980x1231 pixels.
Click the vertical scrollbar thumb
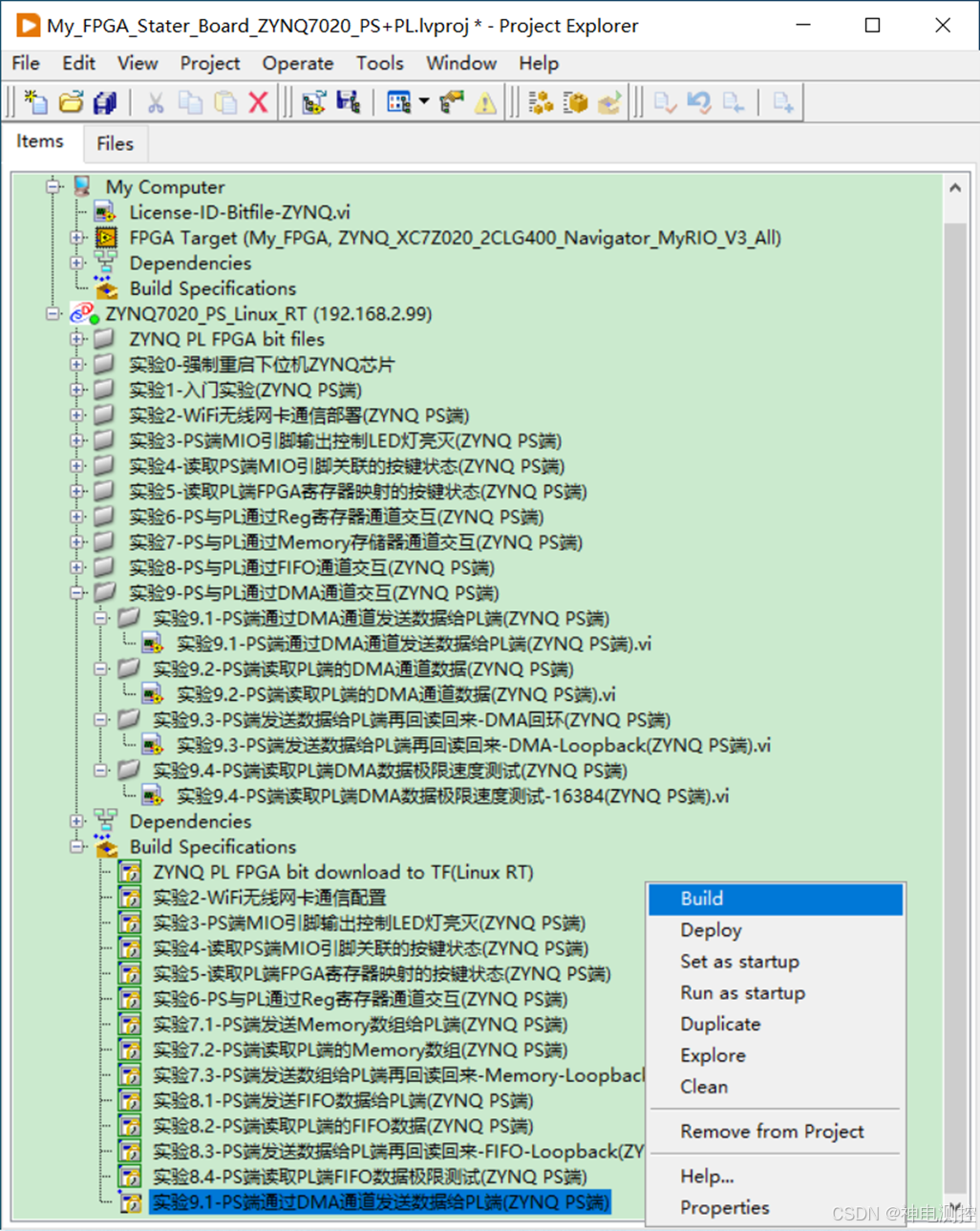click(955, 707)
